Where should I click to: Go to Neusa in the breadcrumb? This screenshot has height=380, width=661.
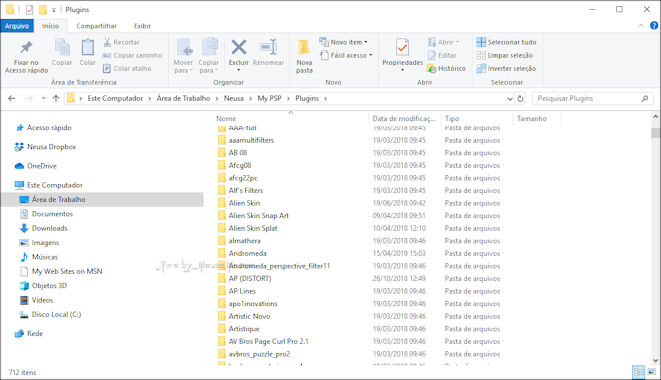coord(234,98)
